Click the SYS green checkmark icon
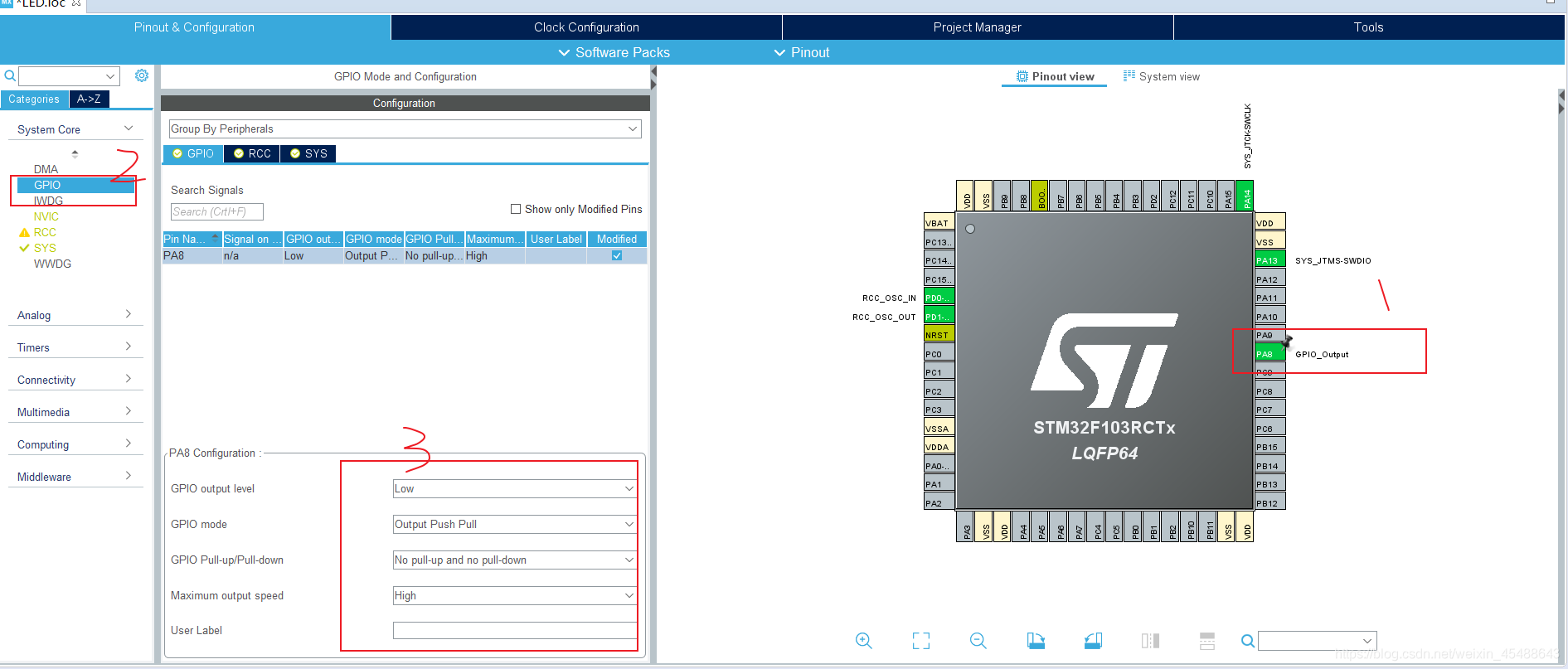 click(x=24, y=248)
